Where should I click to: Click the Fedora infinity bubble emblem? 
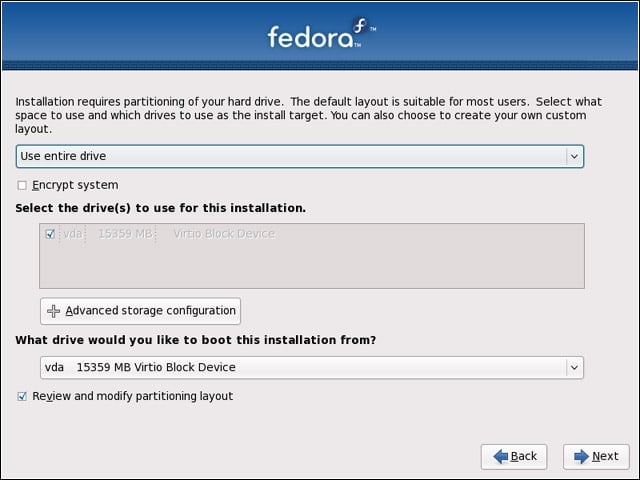tap(360, 26)
